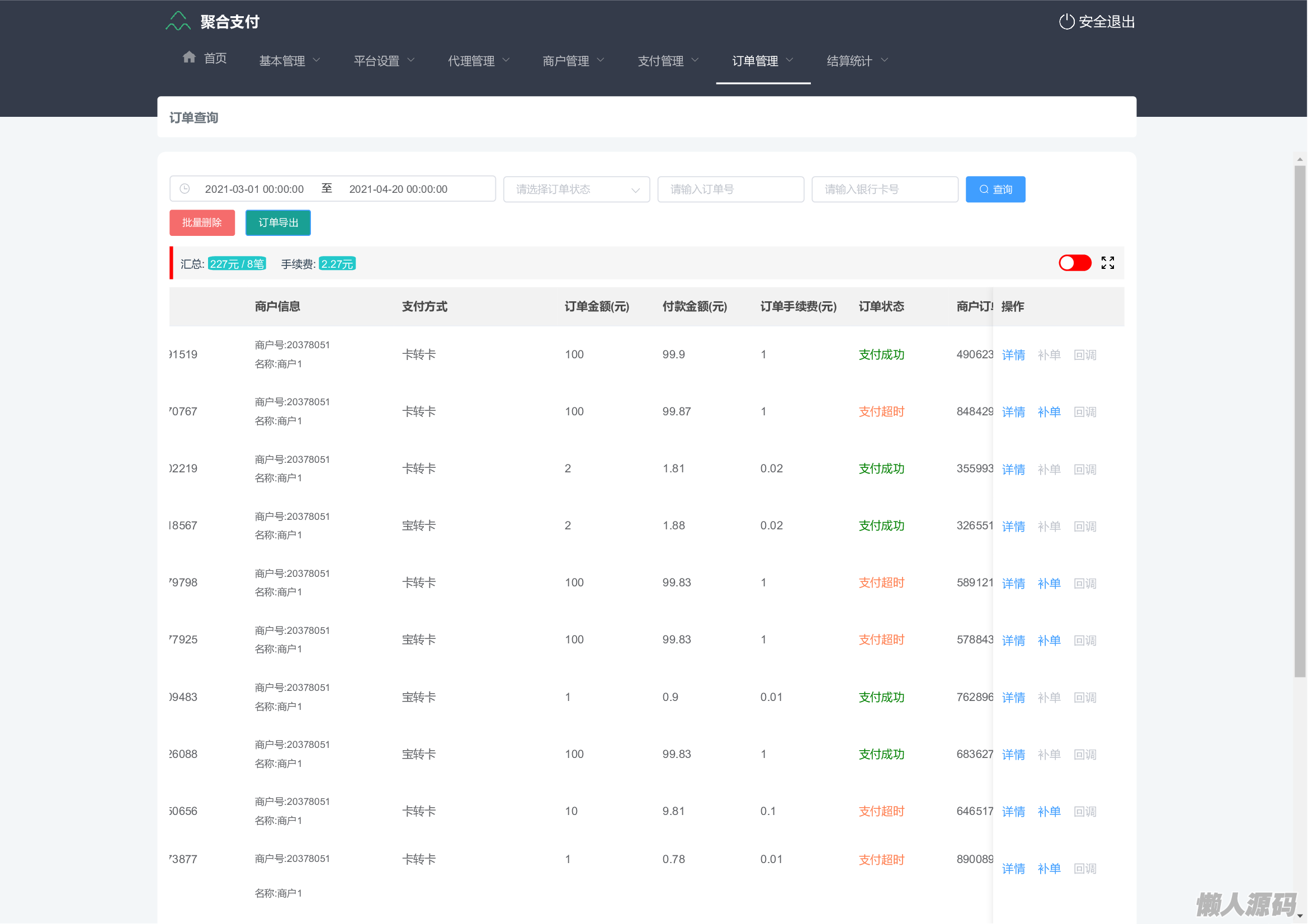Click the red 批量删除 button
Viewport: 1308px width, 924px height.
point(202,222)
